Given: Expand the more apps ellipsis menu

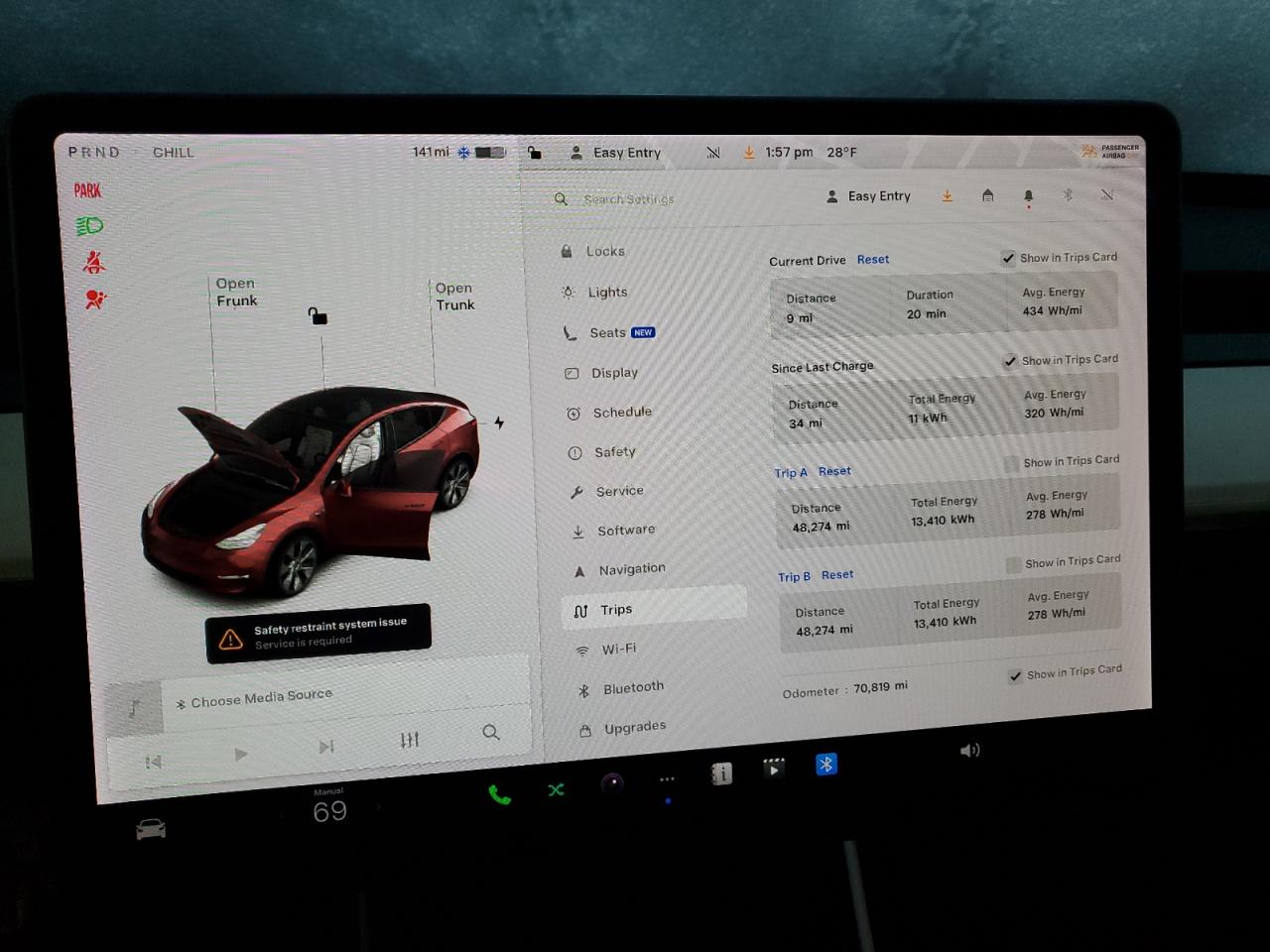Looking at the screenshot, I should point(667,779).
